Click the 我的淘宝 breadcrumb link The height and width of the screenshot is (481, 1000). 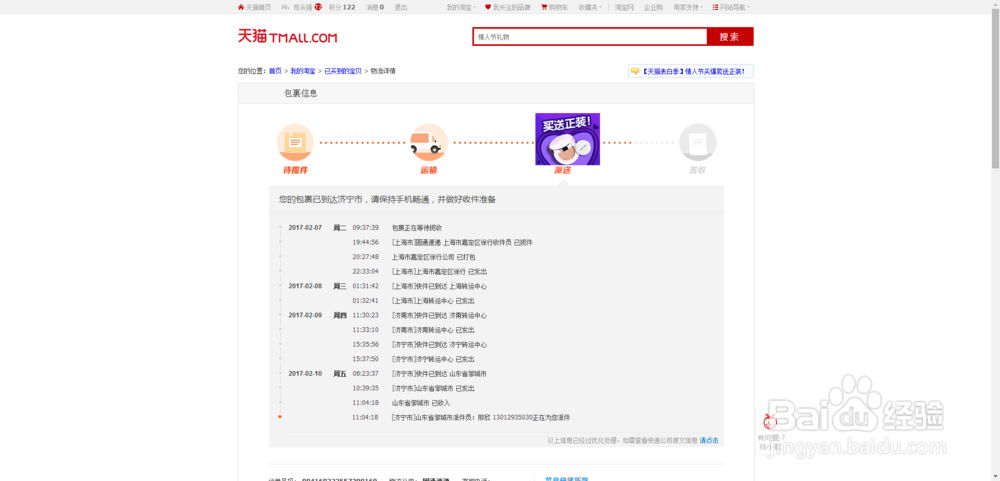click(303, 71)
